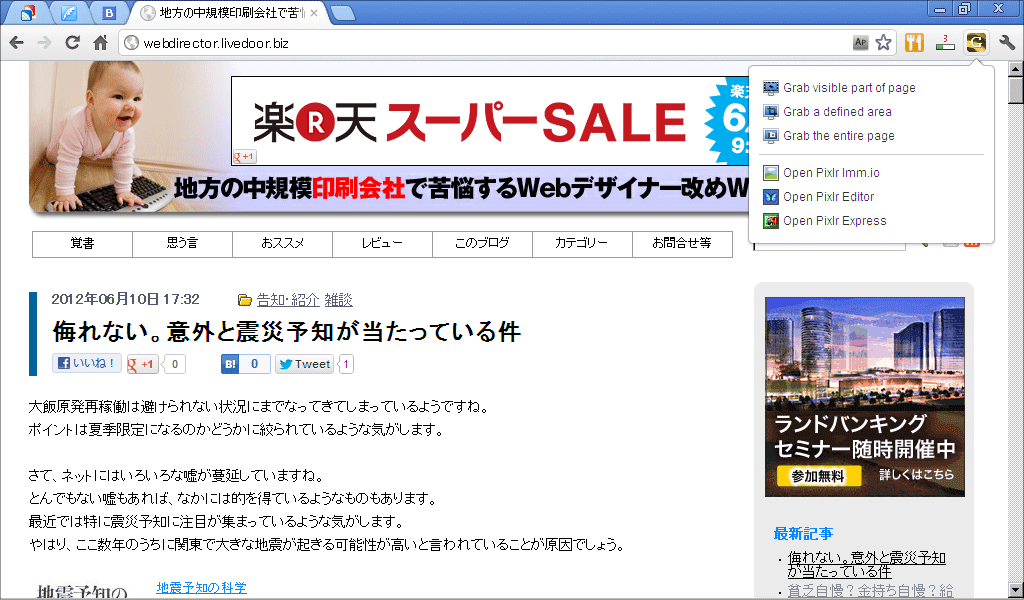Open the 地震予知の科学 link

pos(202,588)
